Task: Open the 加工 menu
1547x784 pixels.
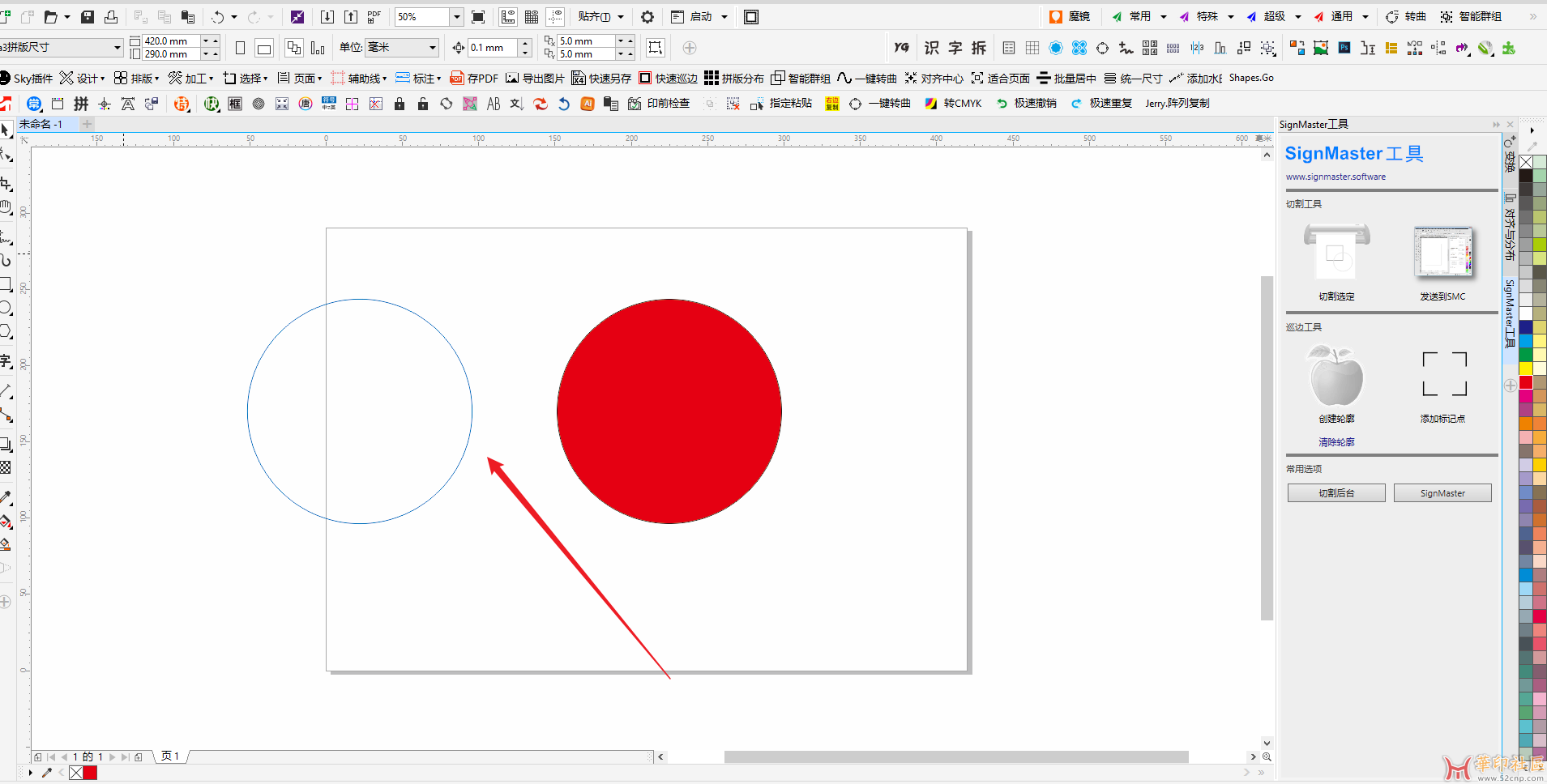Action: pos(190,78)
